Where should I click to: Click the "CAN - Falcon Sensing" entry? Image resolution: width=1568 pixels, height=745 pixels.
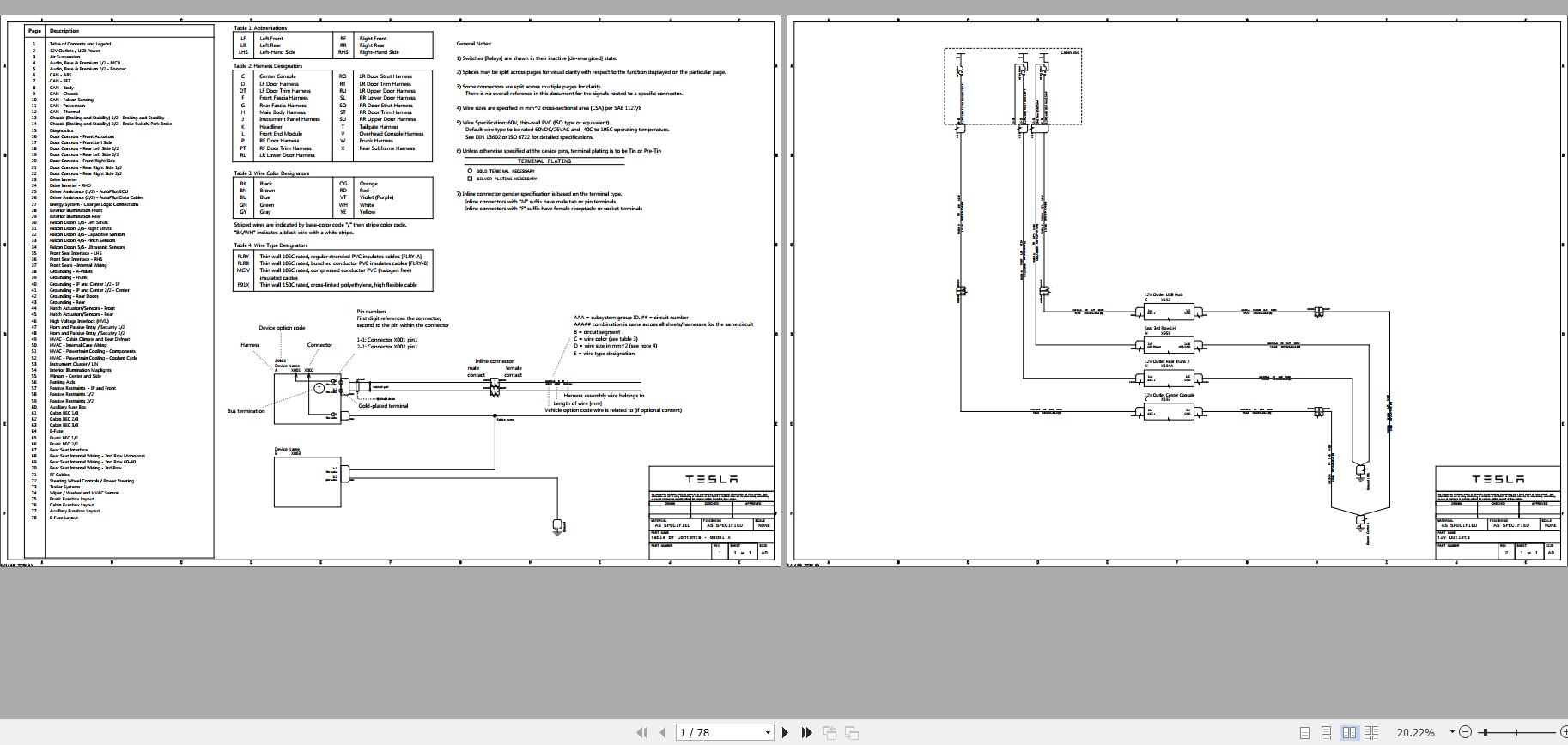71,100
